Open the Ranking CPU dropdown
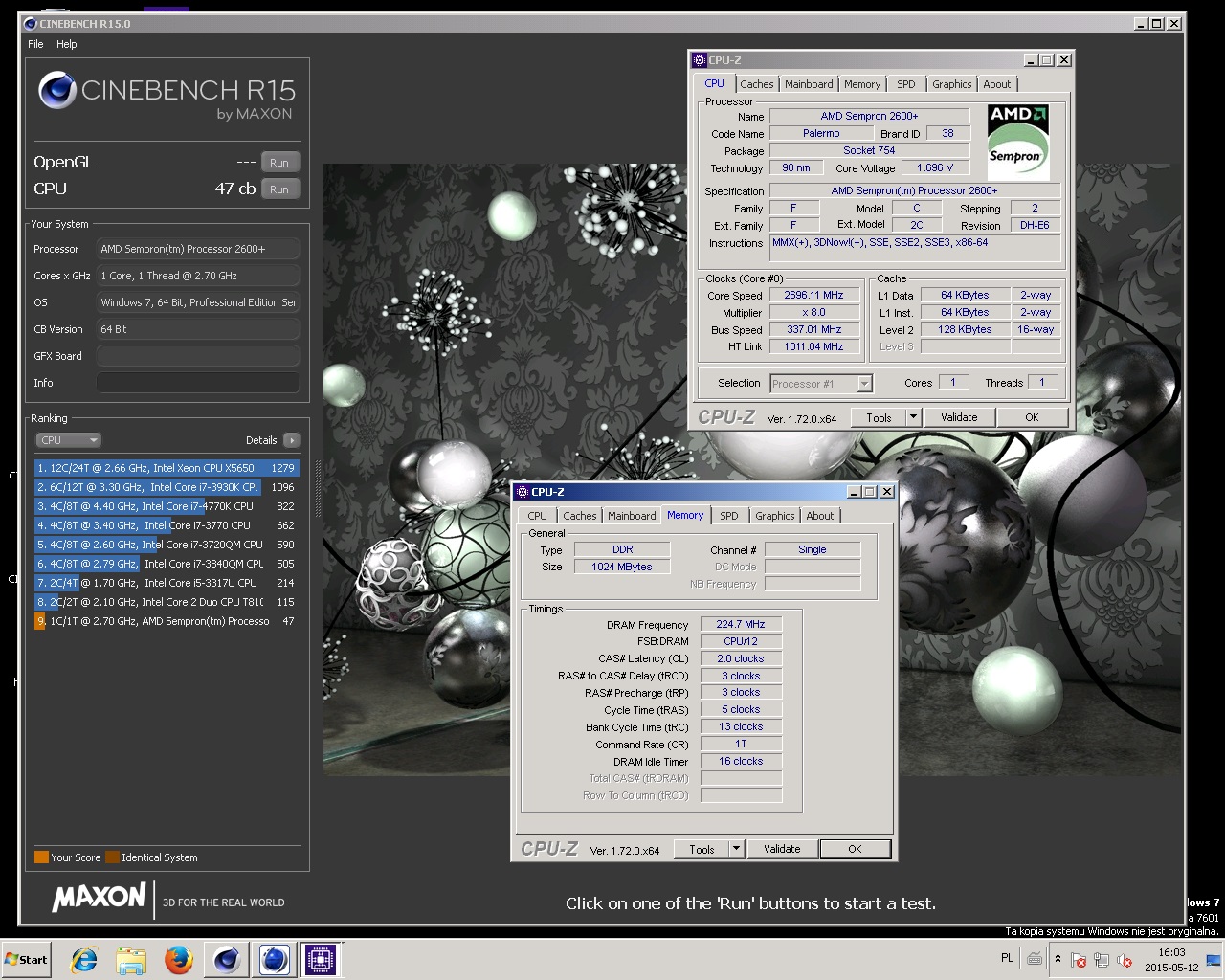Screen dimensions: 1225x980 click(67, 440)
